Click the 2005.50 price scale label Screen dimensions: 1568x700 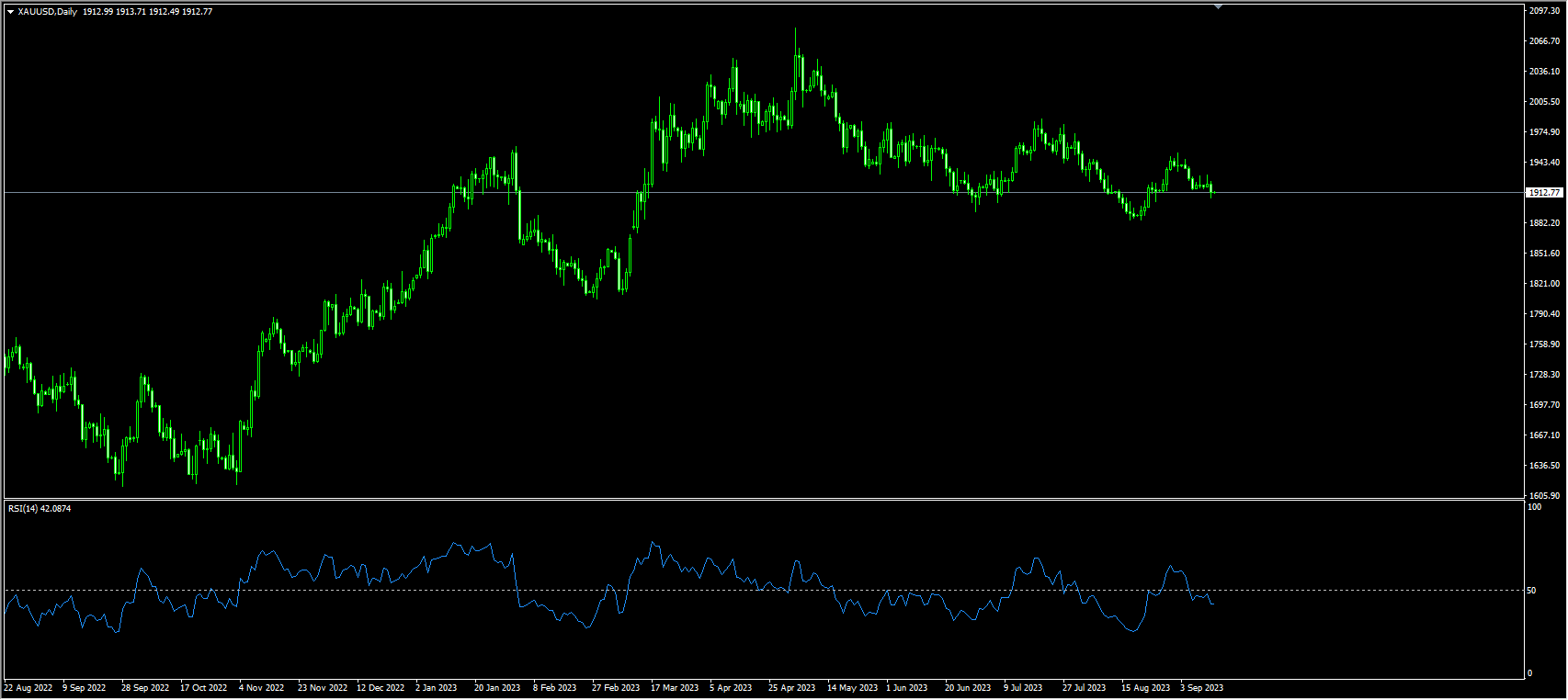pos(1544,102)
